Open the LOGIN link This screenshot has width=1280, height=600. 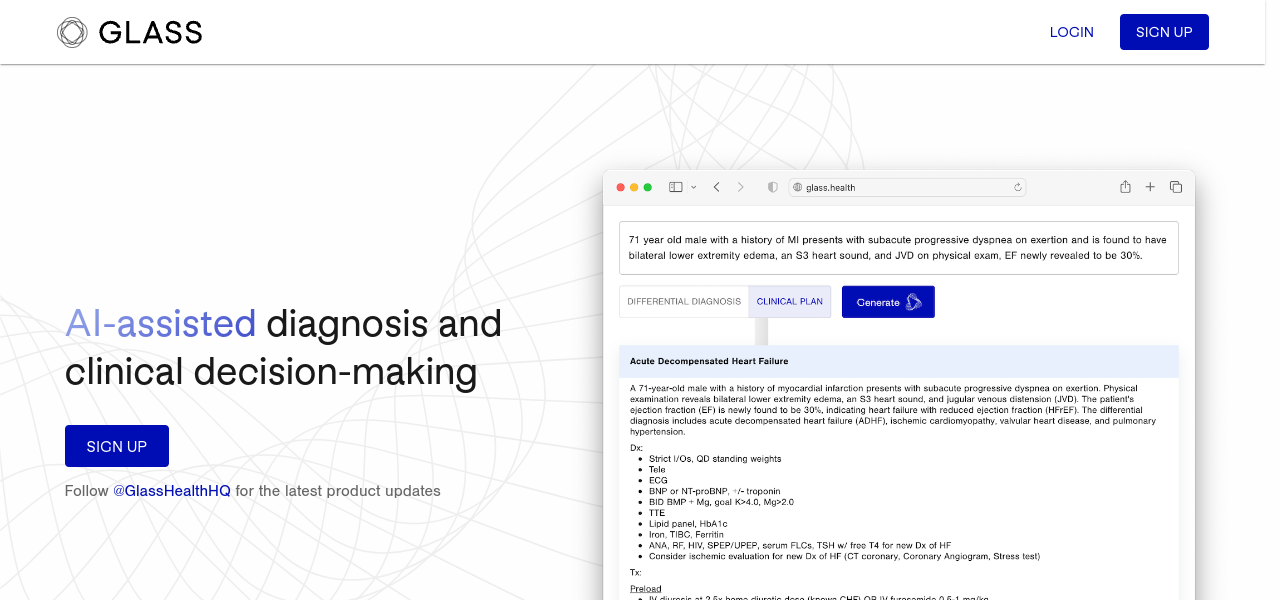pyautogui.click(x=1071, y=32)
